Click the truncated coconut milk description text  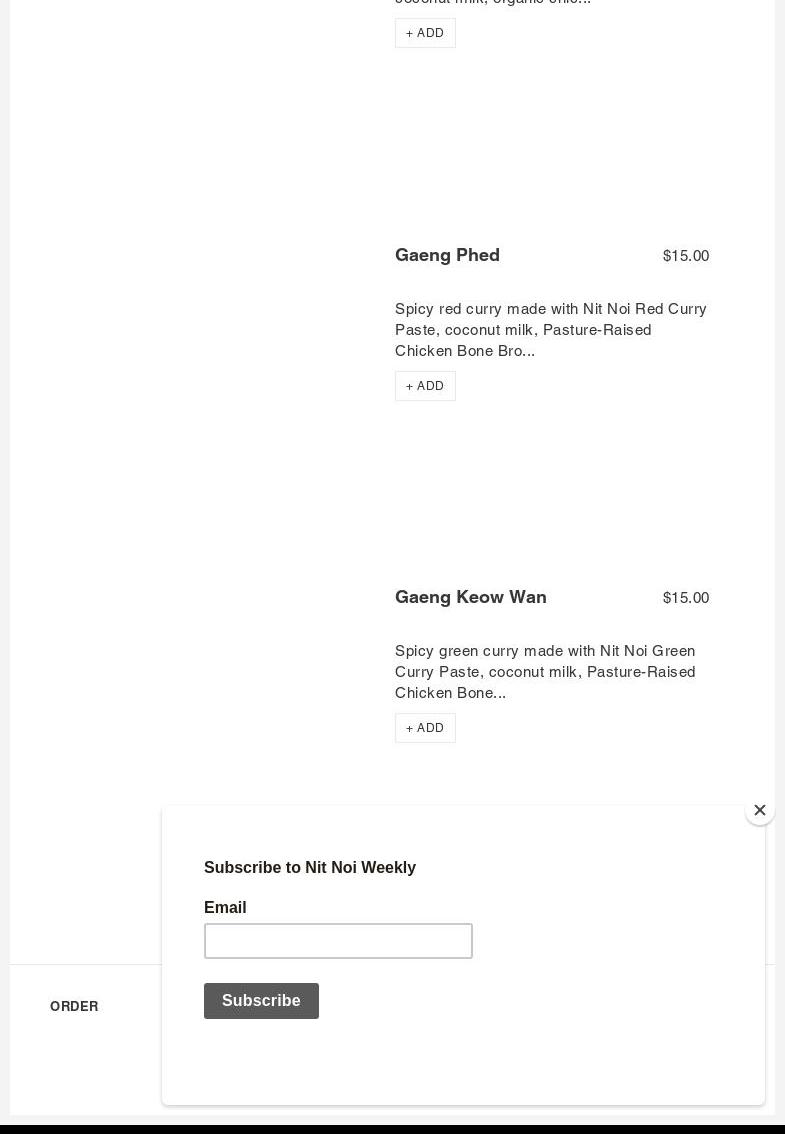(492, 2)
